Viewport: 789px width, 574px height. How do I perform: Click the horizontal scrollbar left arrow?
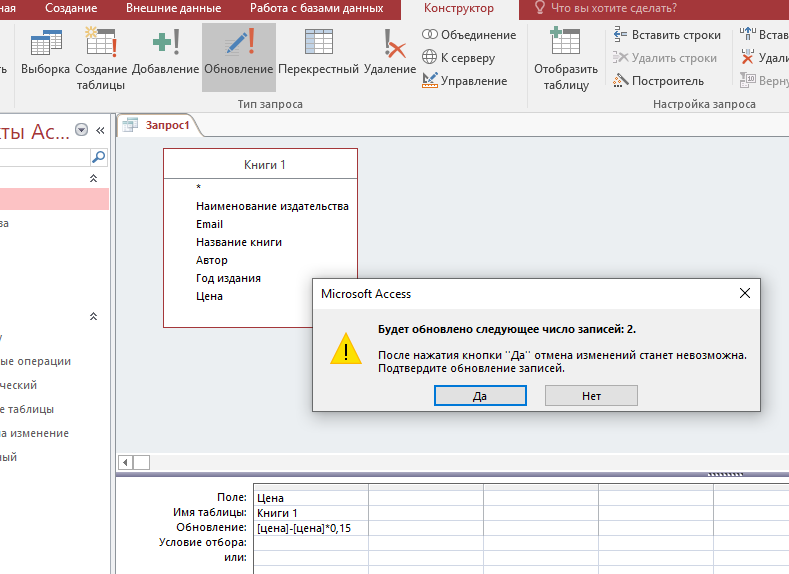tap(125, 462)
